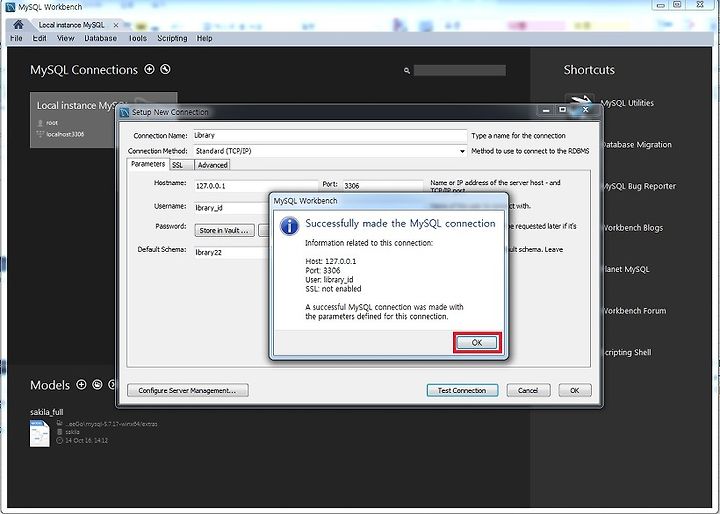The height and width of the screenshot is (514, 720).
Task: Click the Connection Name field
Action: coord(330,136)
